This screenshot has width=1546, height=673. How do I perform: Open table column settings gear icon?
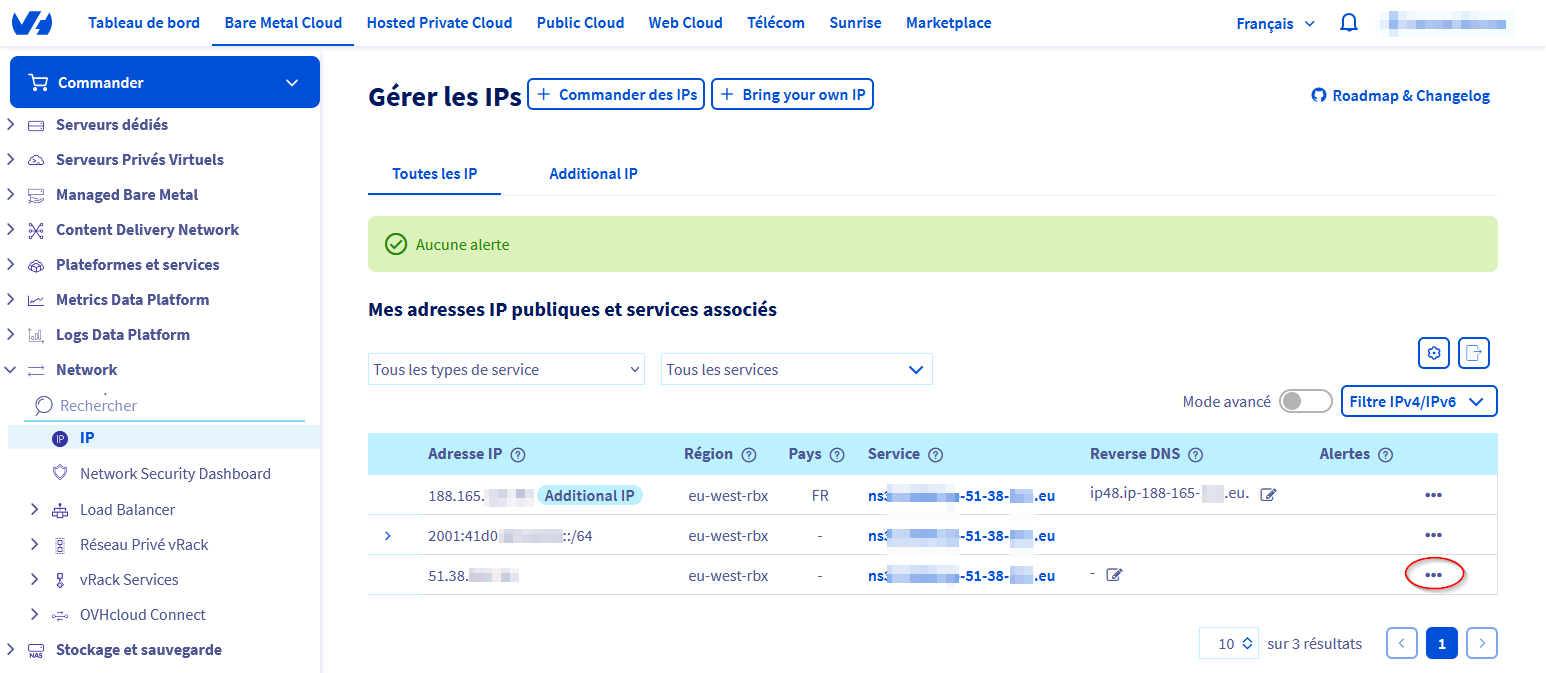pyautogui.click(x=1434, y=353)
